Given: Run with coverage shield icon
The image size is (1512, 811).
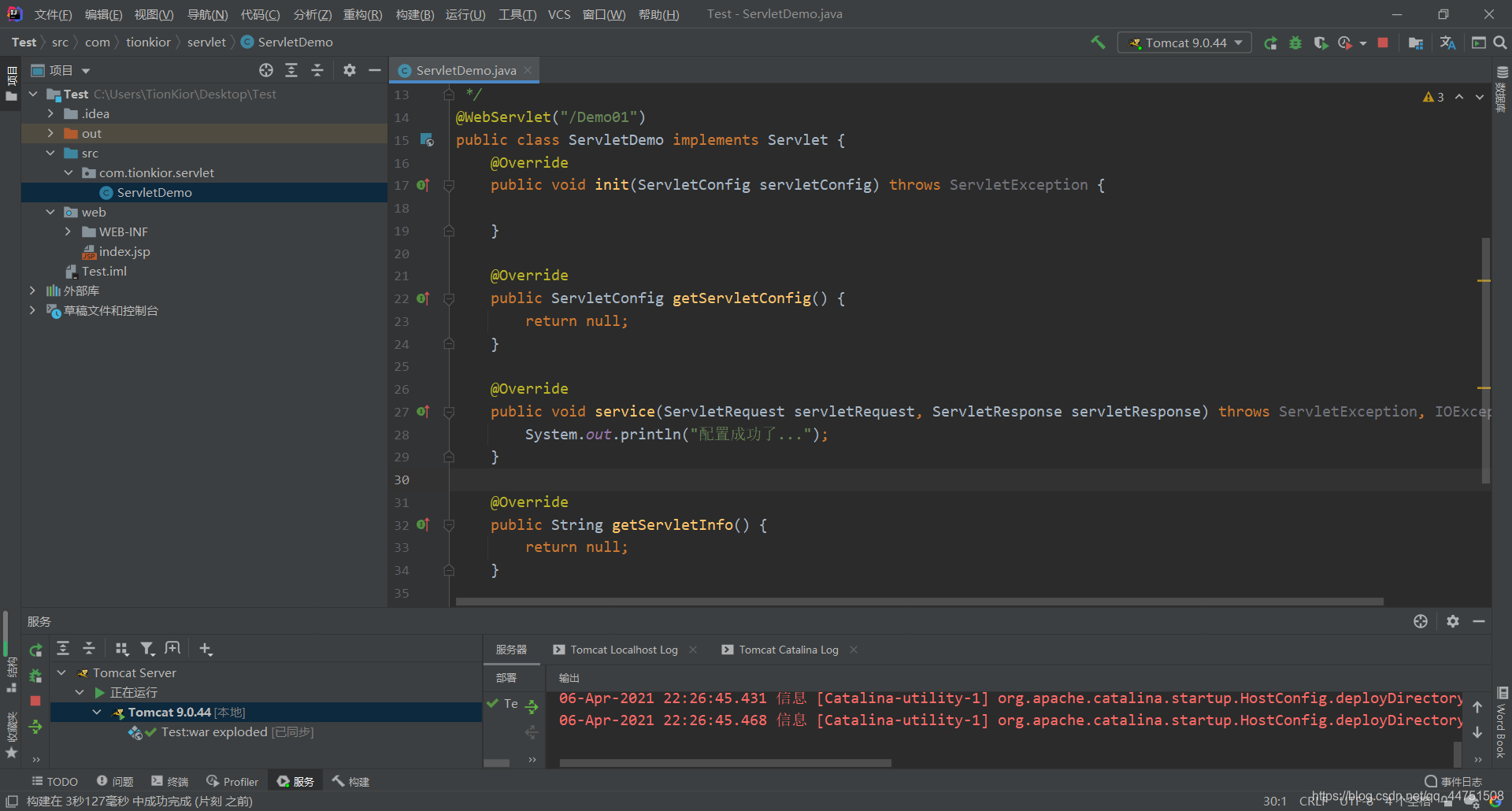Looking at the screenshot, I should click(1321, 43).
